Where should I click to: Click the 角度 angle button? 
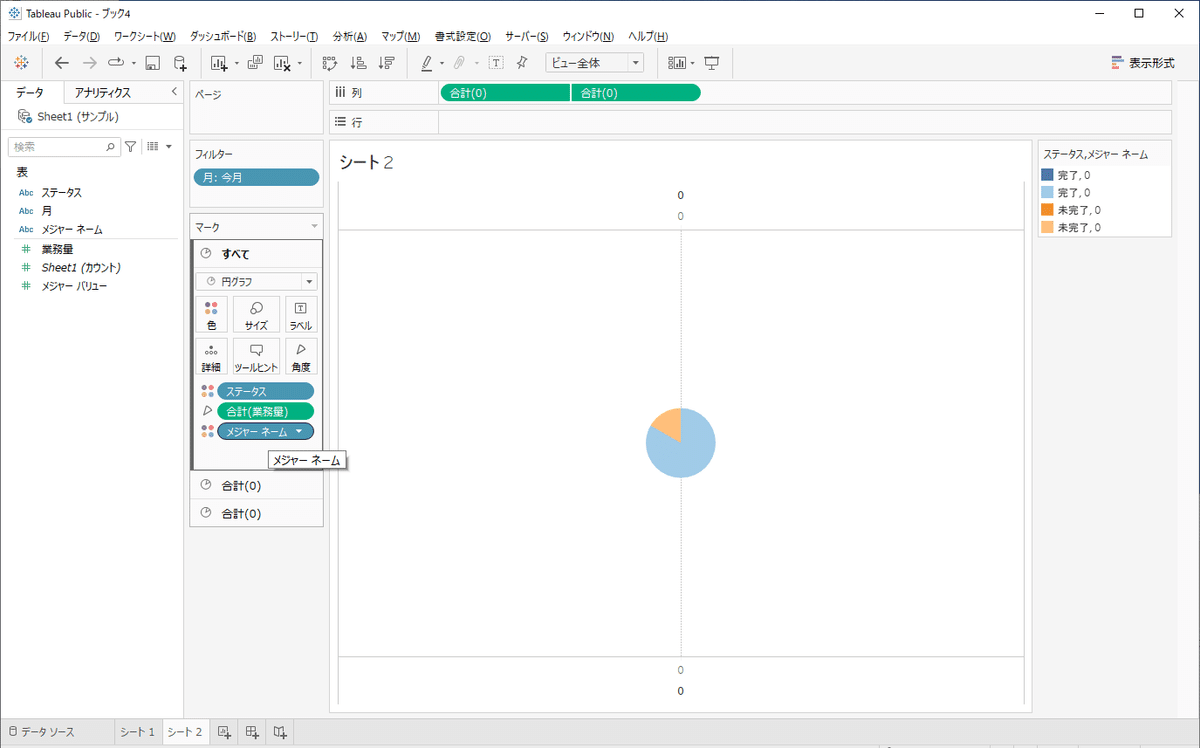pyautogui.click(x=301, y=356)
